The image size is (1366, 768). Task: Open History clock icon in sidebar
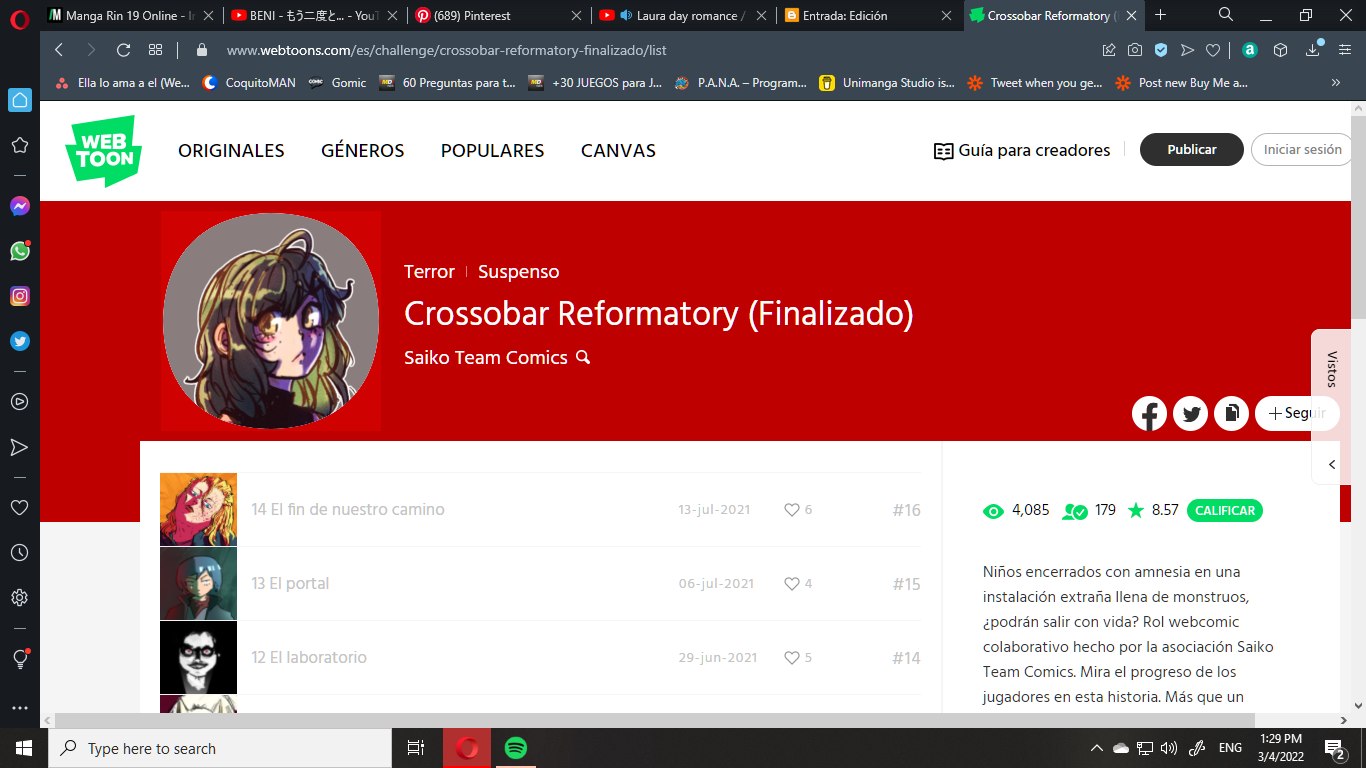[20, 553]
